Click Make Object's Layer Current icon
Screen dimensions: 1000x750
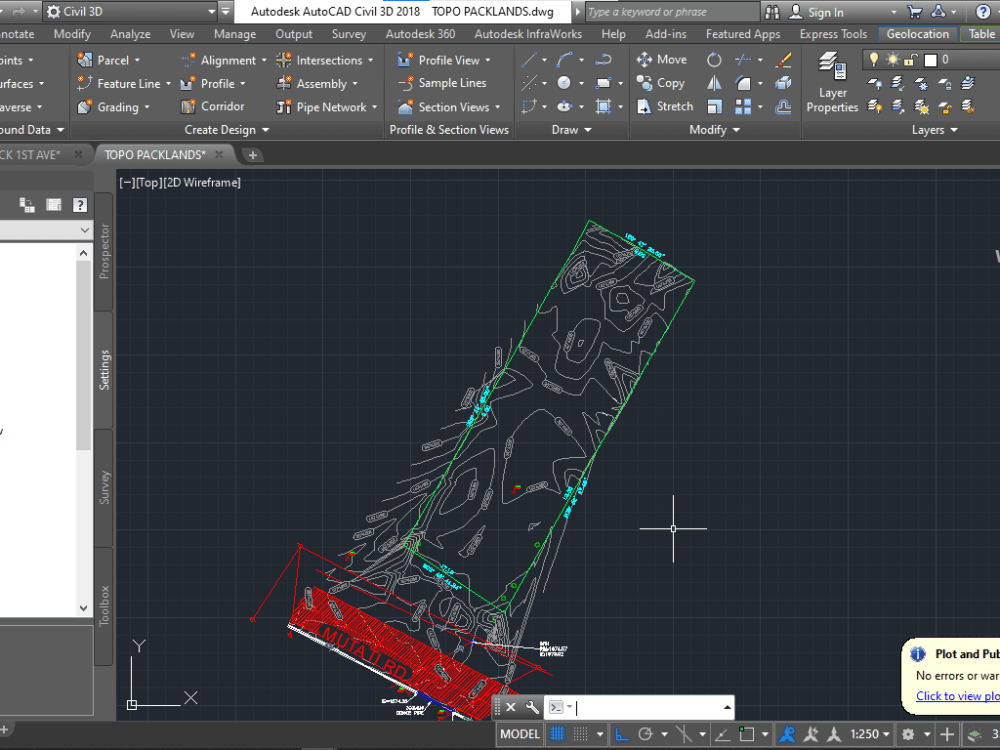tap(967, 83)
